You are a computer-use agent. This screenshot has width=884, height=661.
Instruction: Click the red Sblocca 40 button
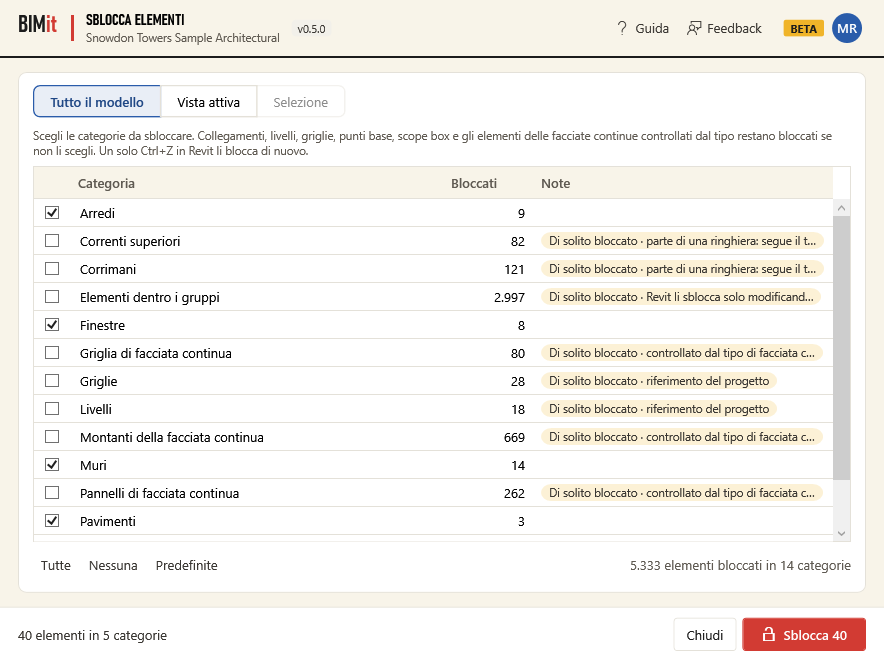tap(804, 635)
